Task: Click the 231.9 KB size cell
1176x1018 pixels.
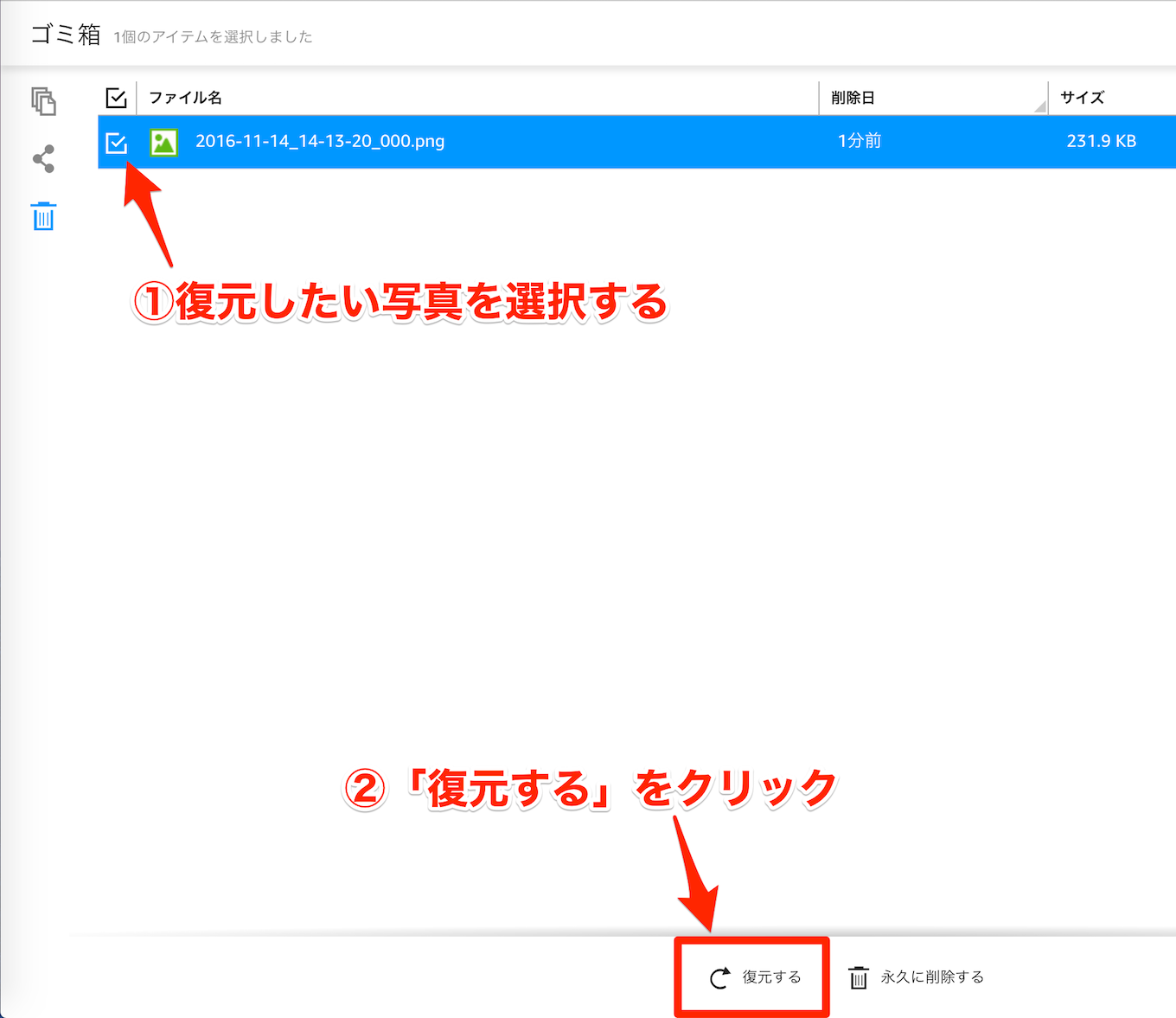Action: 1101,141
